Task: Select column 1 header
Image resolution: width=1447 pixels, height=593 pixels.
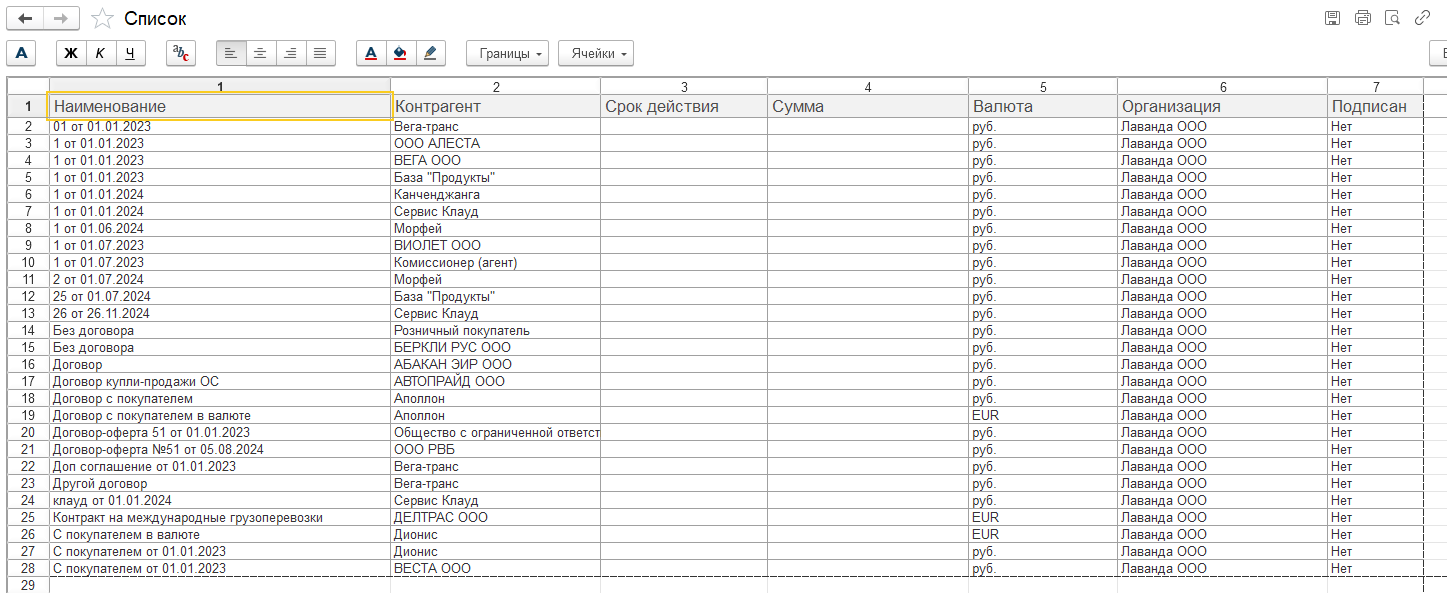Action: click(219, 86)
